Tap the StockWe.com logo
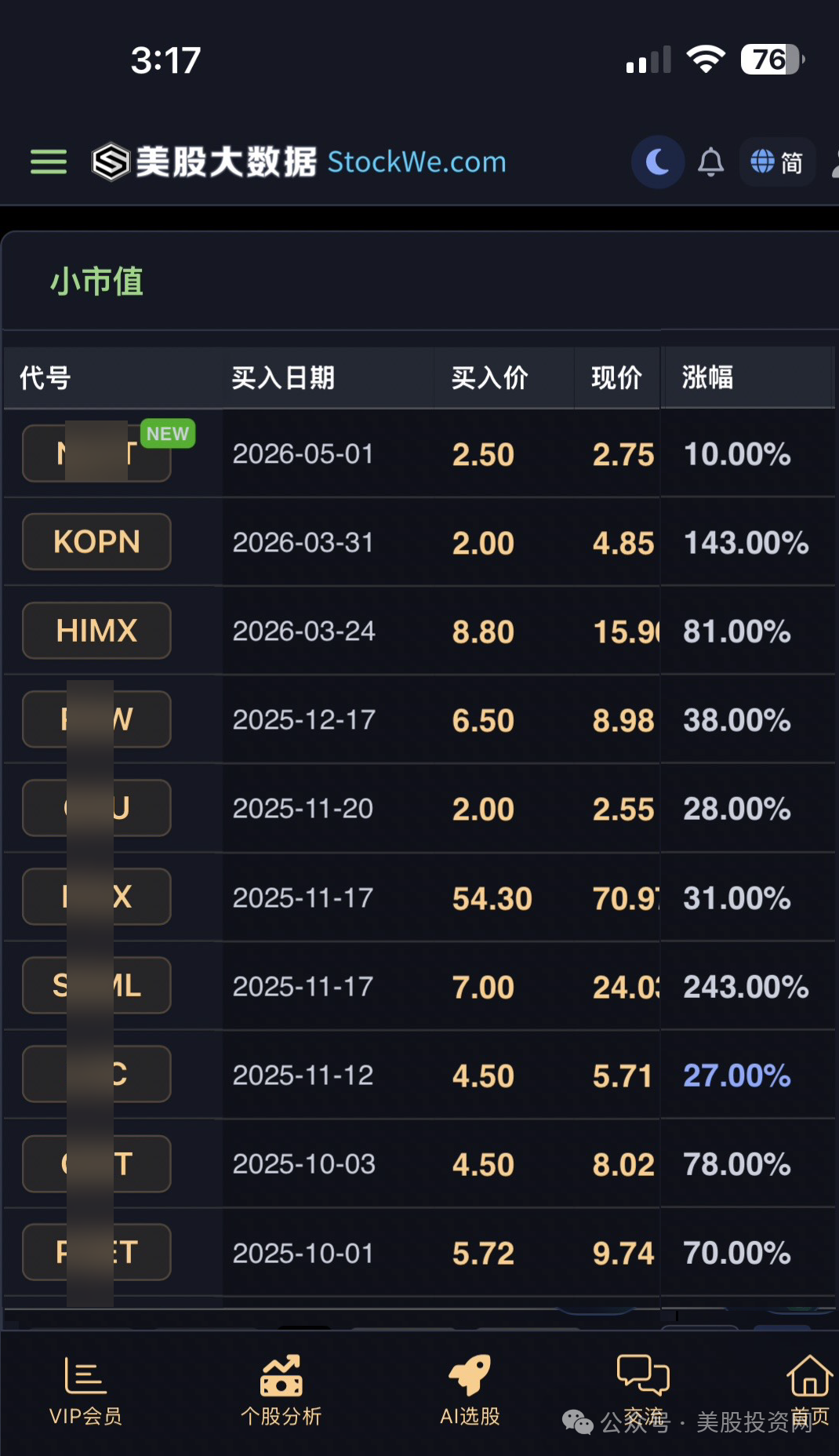 coord(299,162)
